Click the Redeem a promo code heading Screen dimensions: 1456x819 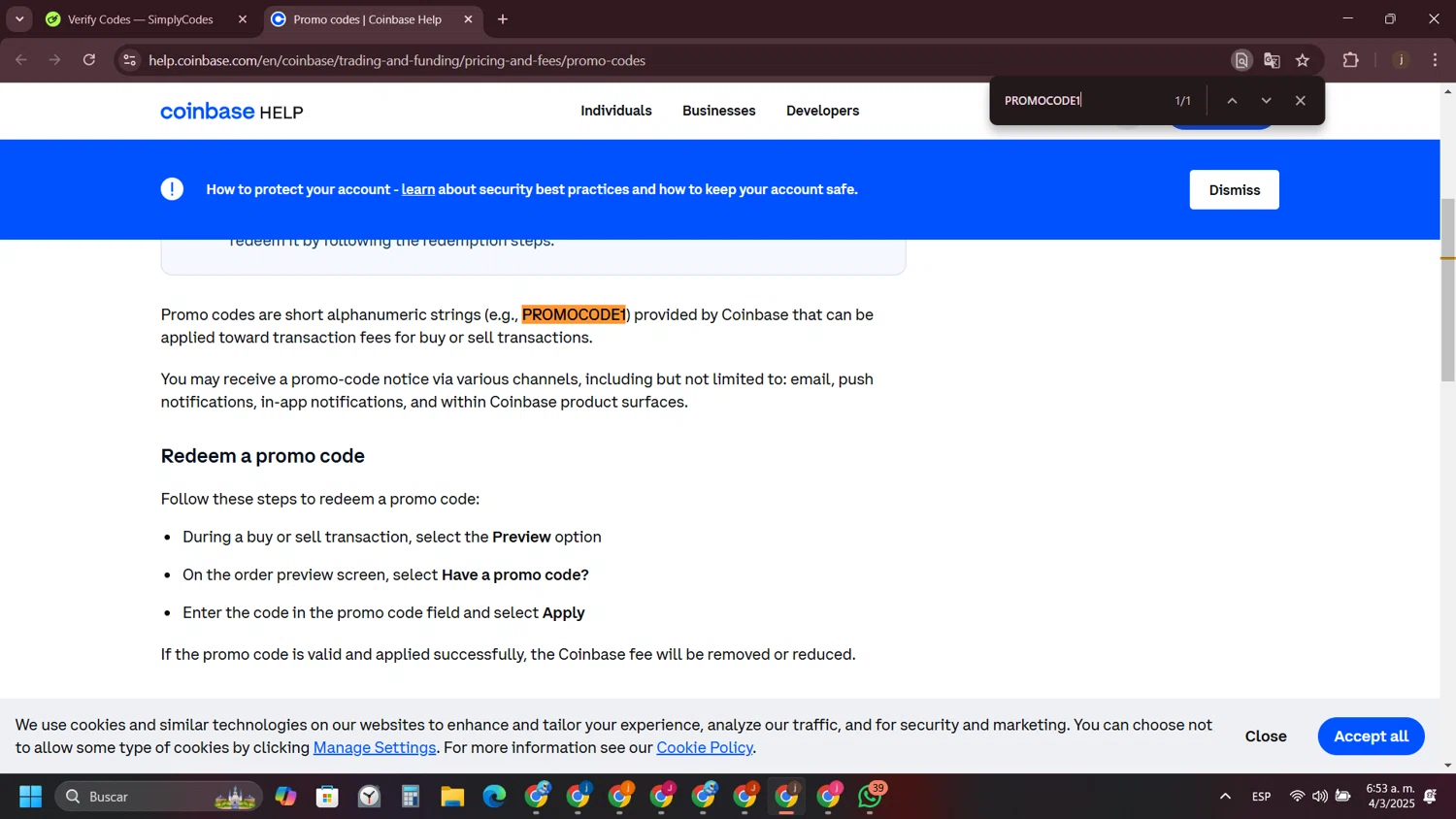click(x=263, y=456)
